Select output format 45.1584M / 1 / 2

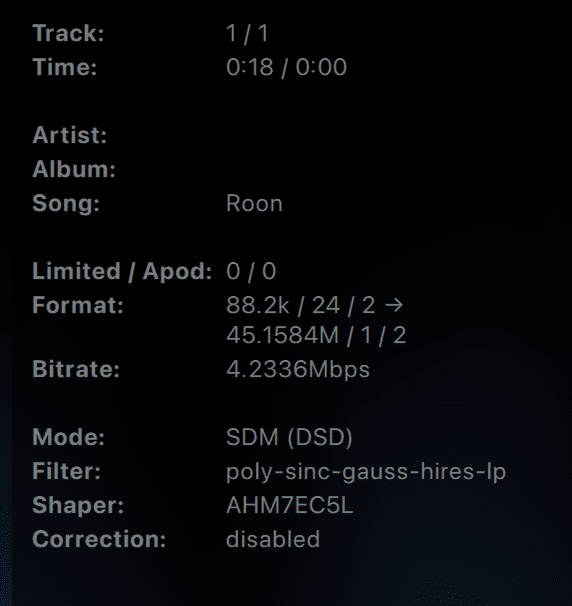click(x=316, y=335)
